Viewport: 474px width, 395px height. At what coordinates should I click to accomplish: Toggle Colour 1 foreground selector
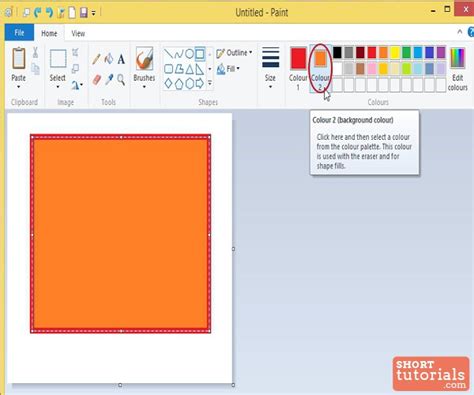click(298, 69)
